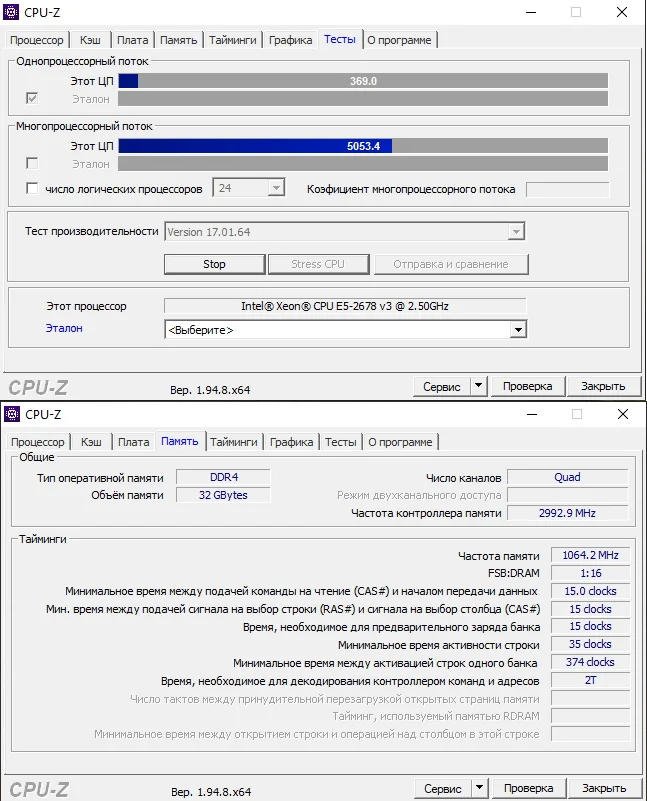Click the 15.0 clocks CAS latency value
Screen dimensions: 647x801
590,591
